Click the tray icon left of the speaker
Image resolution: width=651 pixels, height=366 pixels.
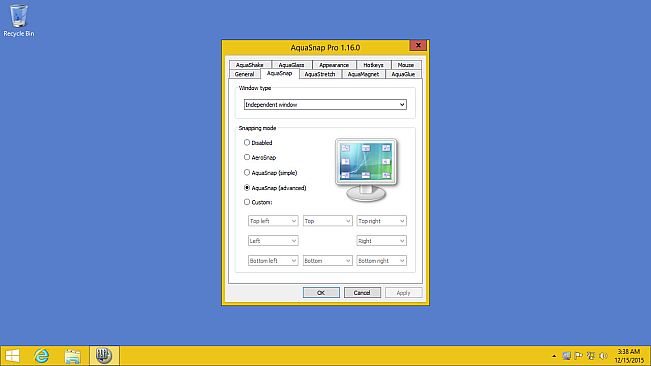(591, 356)
